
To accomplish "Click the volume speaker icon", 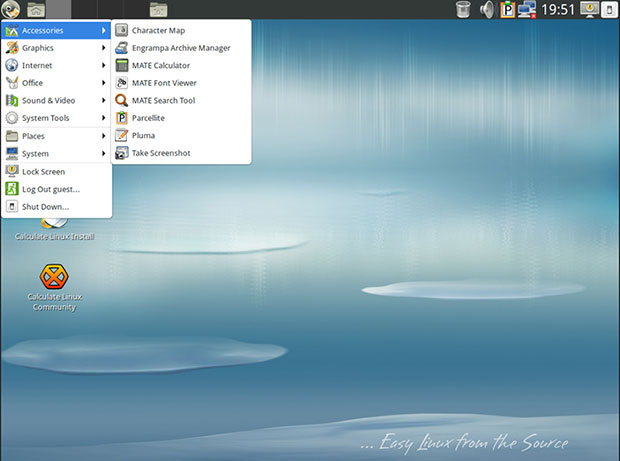I will tap(487, 9).
